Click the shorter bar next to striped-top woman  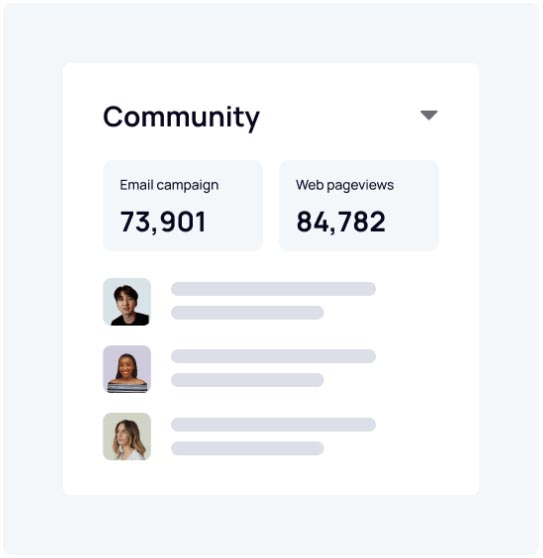[x=247, y=380]
